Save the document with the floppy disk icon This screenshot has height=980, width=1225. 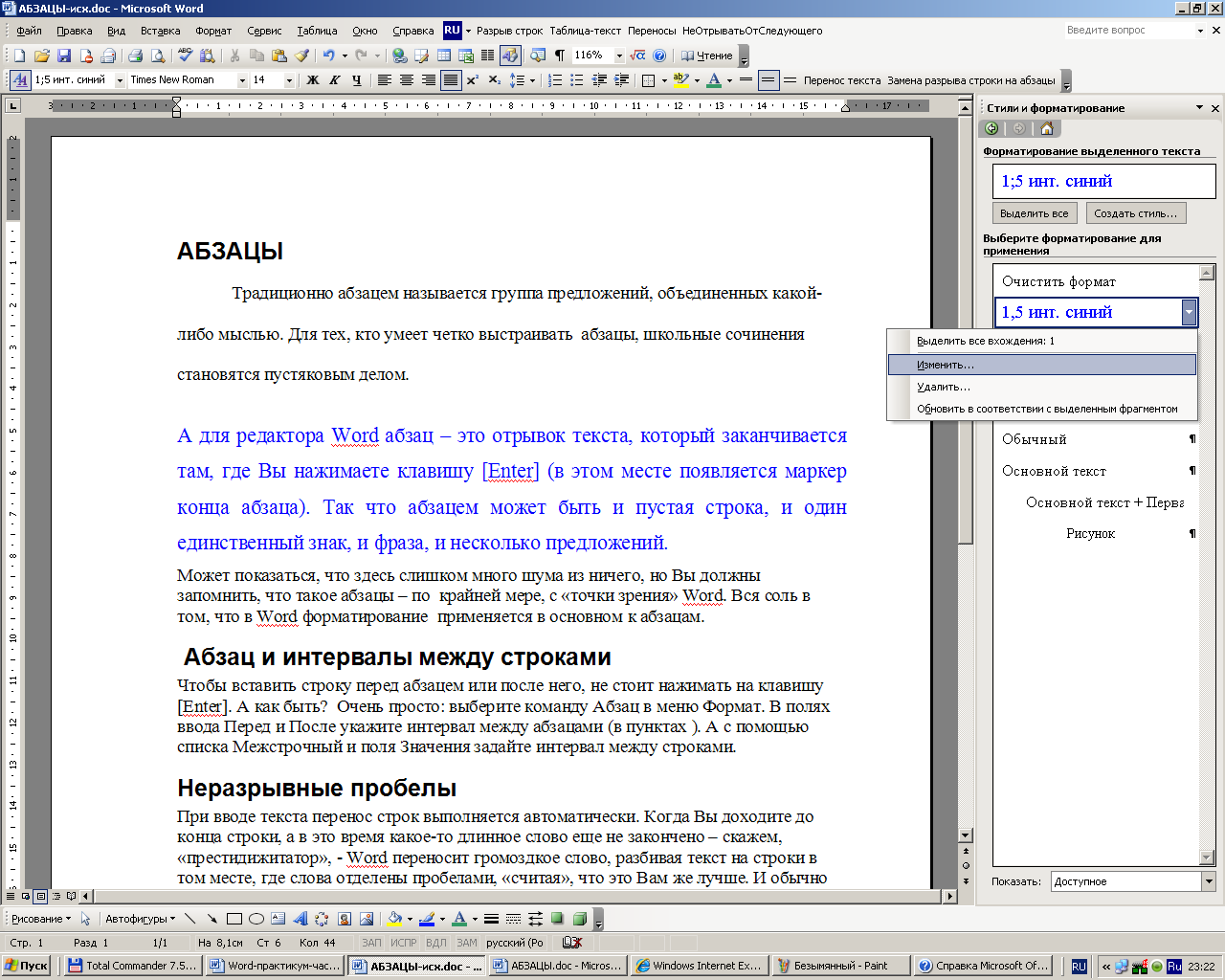(x=64, y=56)
